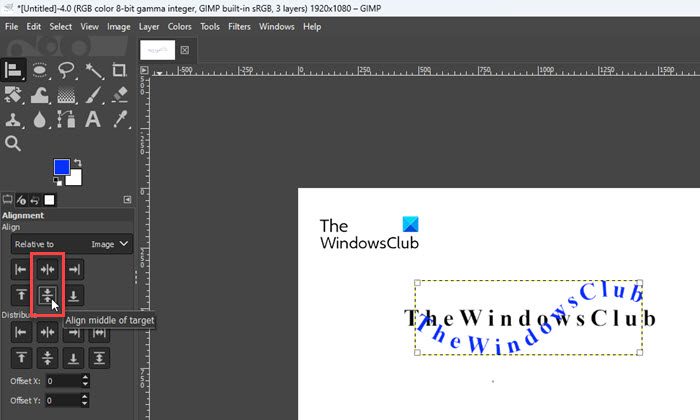Switch to the Tool Options tab
Screen dimensions: 700x420
tap(8, 200)
